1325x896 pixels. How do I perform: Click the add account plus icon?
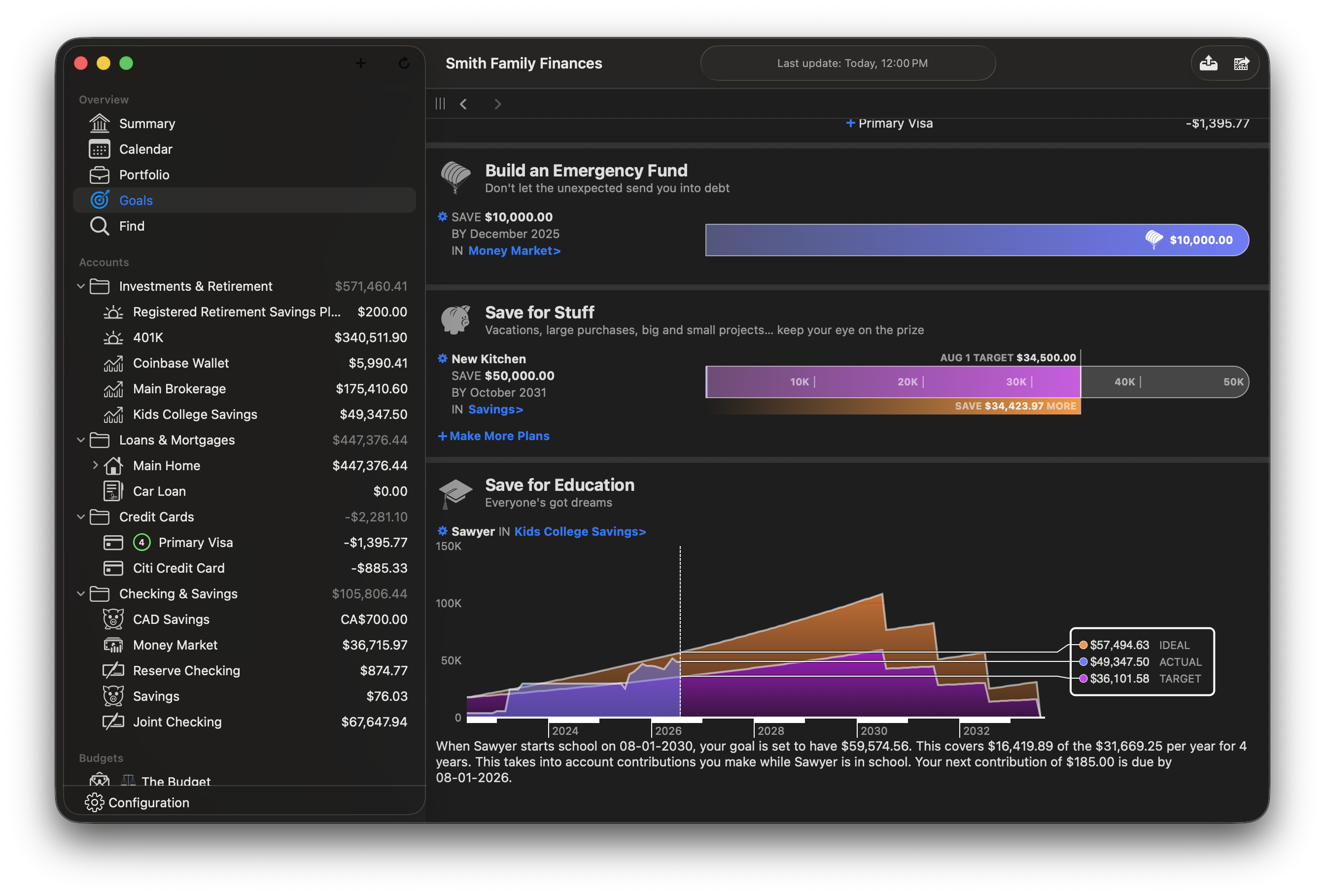pyautogui.click(x=360, y=63)
